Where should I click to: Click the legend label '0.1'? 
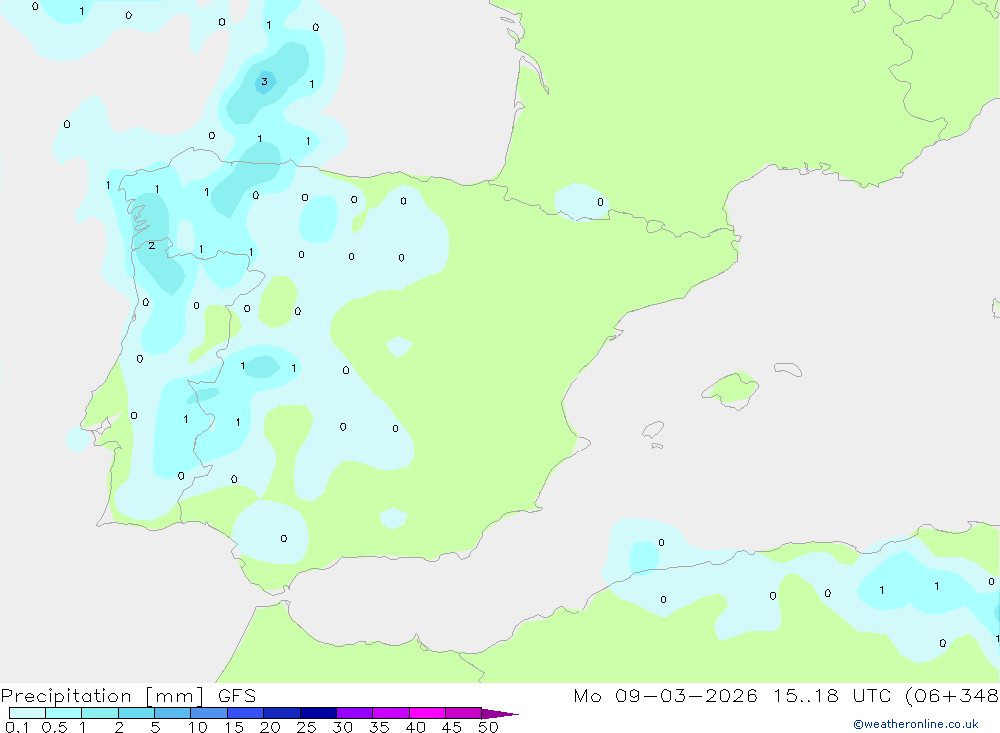click(17, 727)
